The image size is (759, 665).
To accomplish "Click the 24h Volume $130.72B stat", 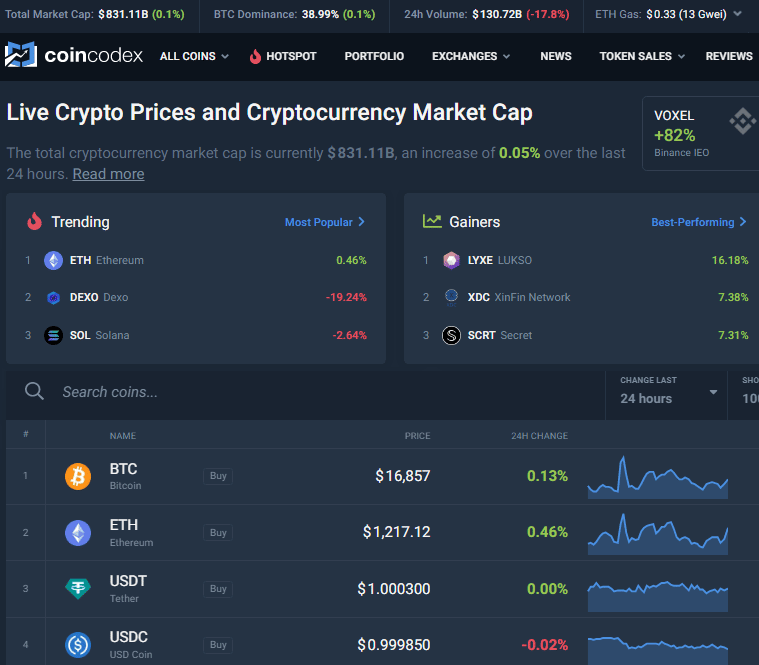I will [x=486, y=14].
